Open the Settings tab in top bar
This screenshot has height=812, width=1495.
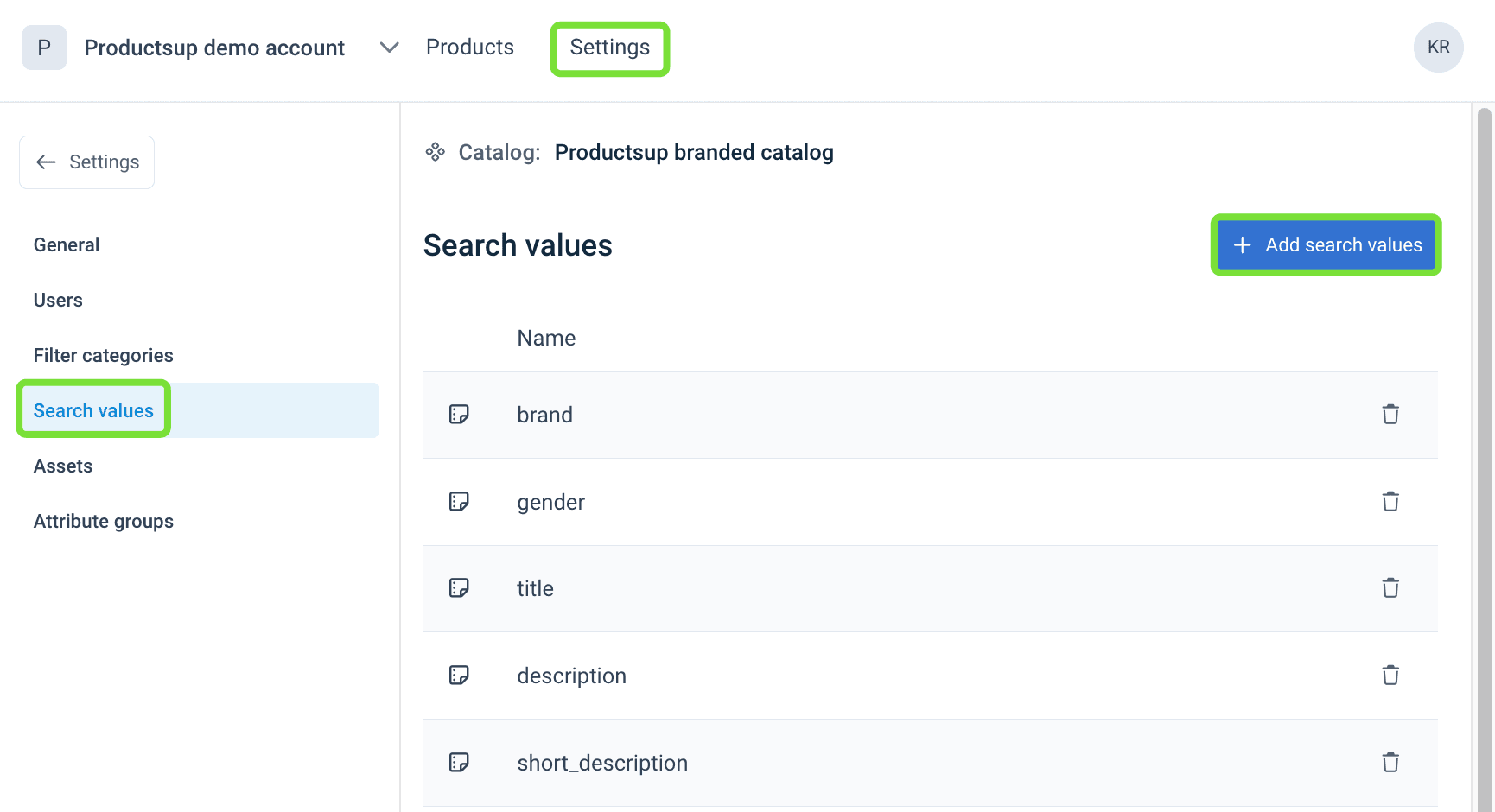[x=610, y=48]
